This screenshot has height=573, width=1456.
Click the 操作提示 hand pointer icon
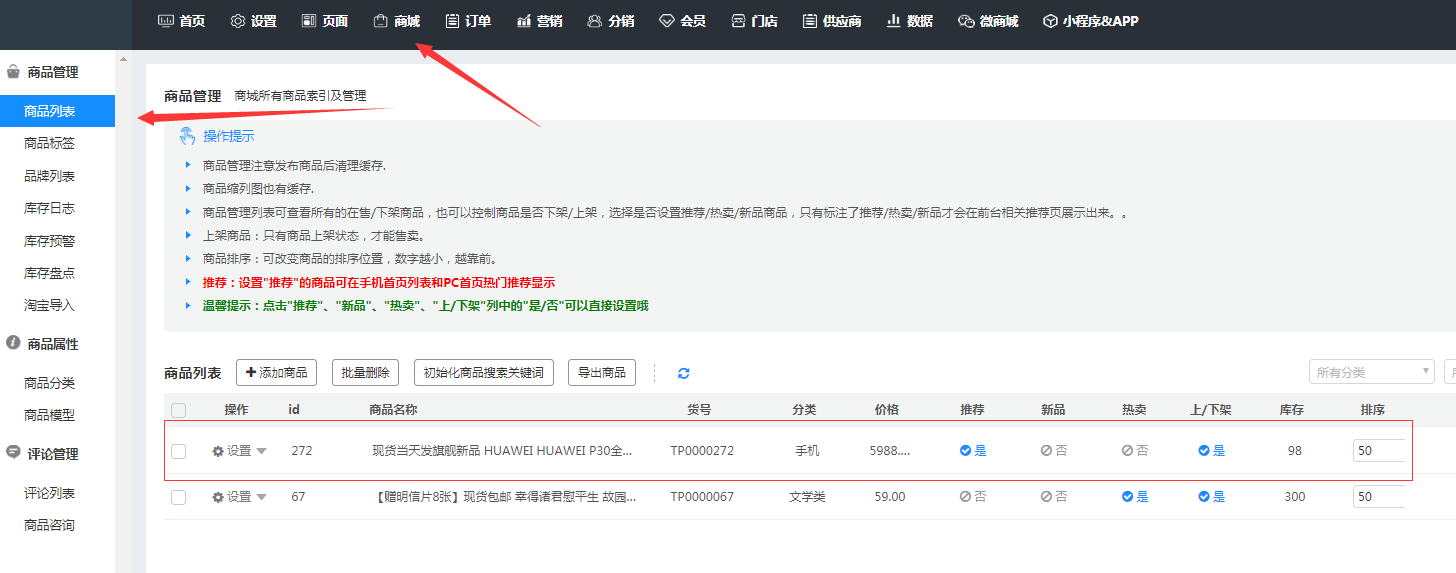coord(187,137)
